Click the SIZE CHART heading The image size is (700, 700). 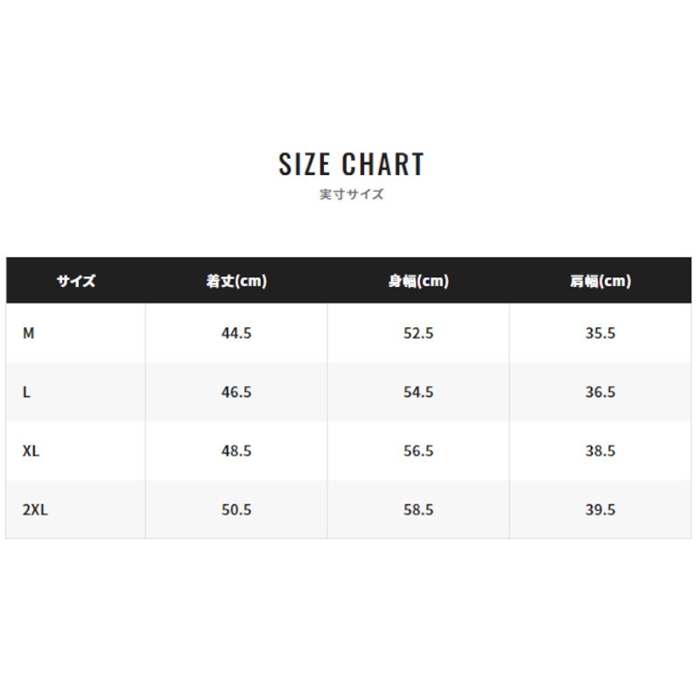coord(351,164)
